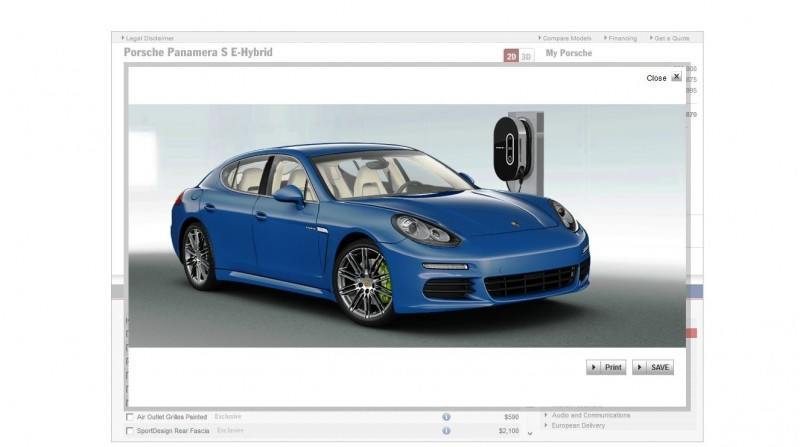Save the configured Porsche image
Screen dimensions: 800x447
pyautogui.click(x=653, y=367)
